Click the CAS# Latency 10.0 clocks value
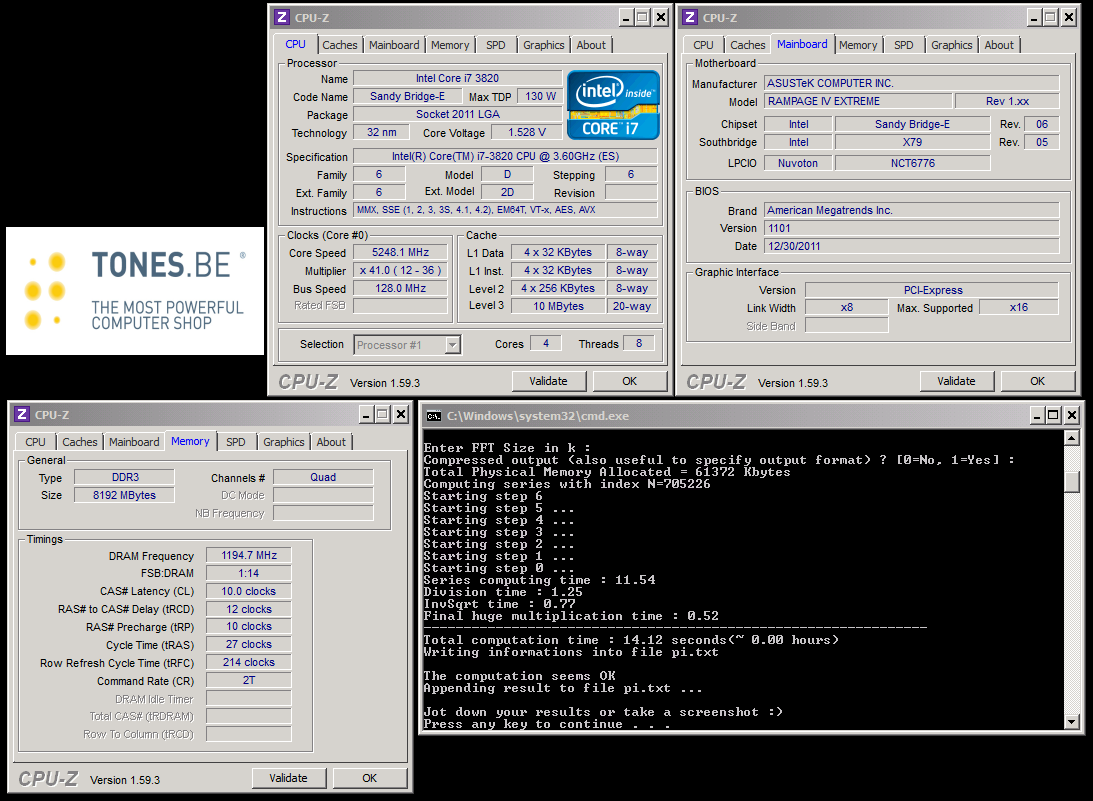The height and width of the screenshot is (801, 1093). pos(249,591)
